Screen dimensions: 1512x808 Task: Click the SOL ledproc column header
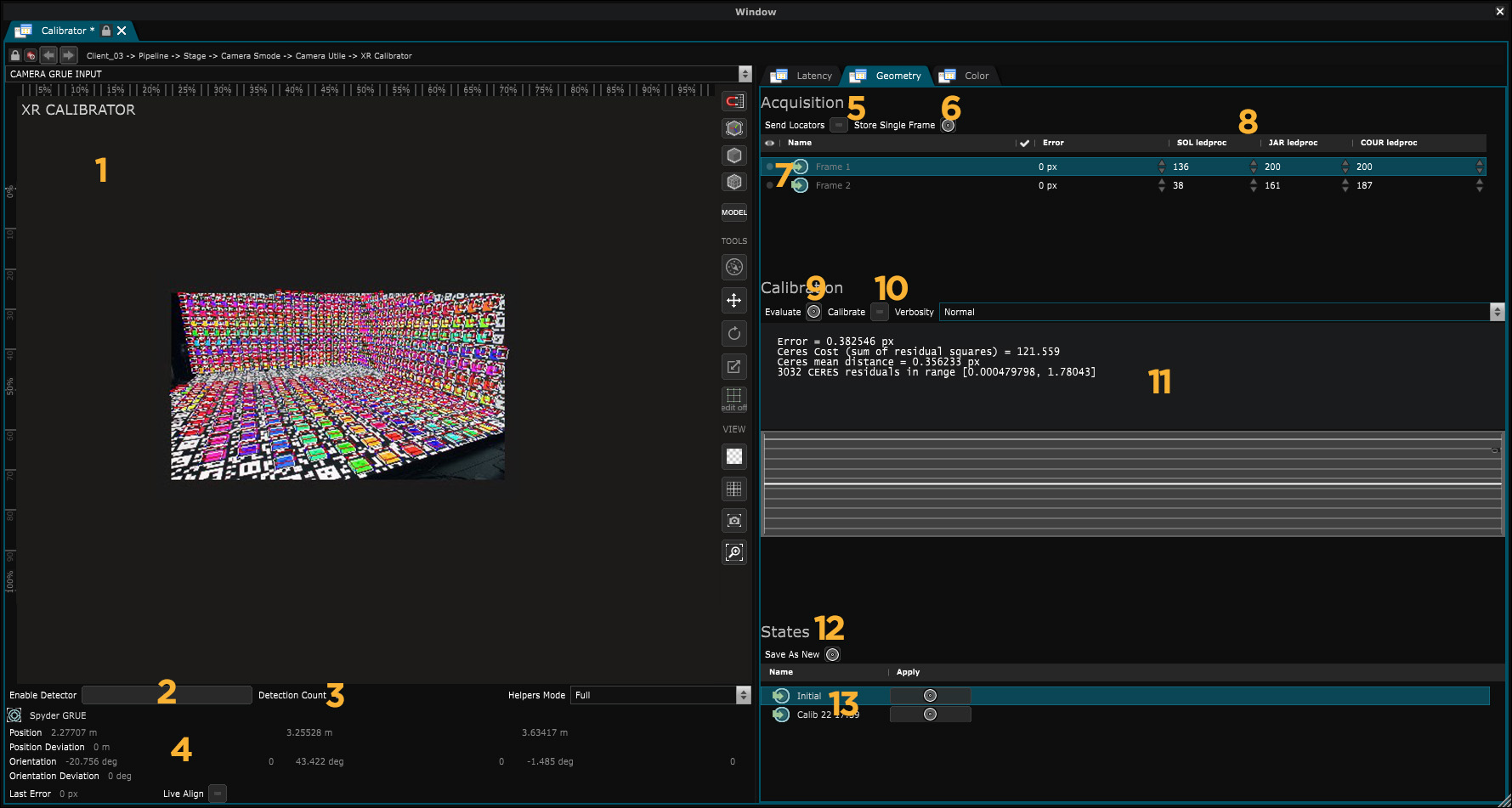click(x=1202, y=143)
